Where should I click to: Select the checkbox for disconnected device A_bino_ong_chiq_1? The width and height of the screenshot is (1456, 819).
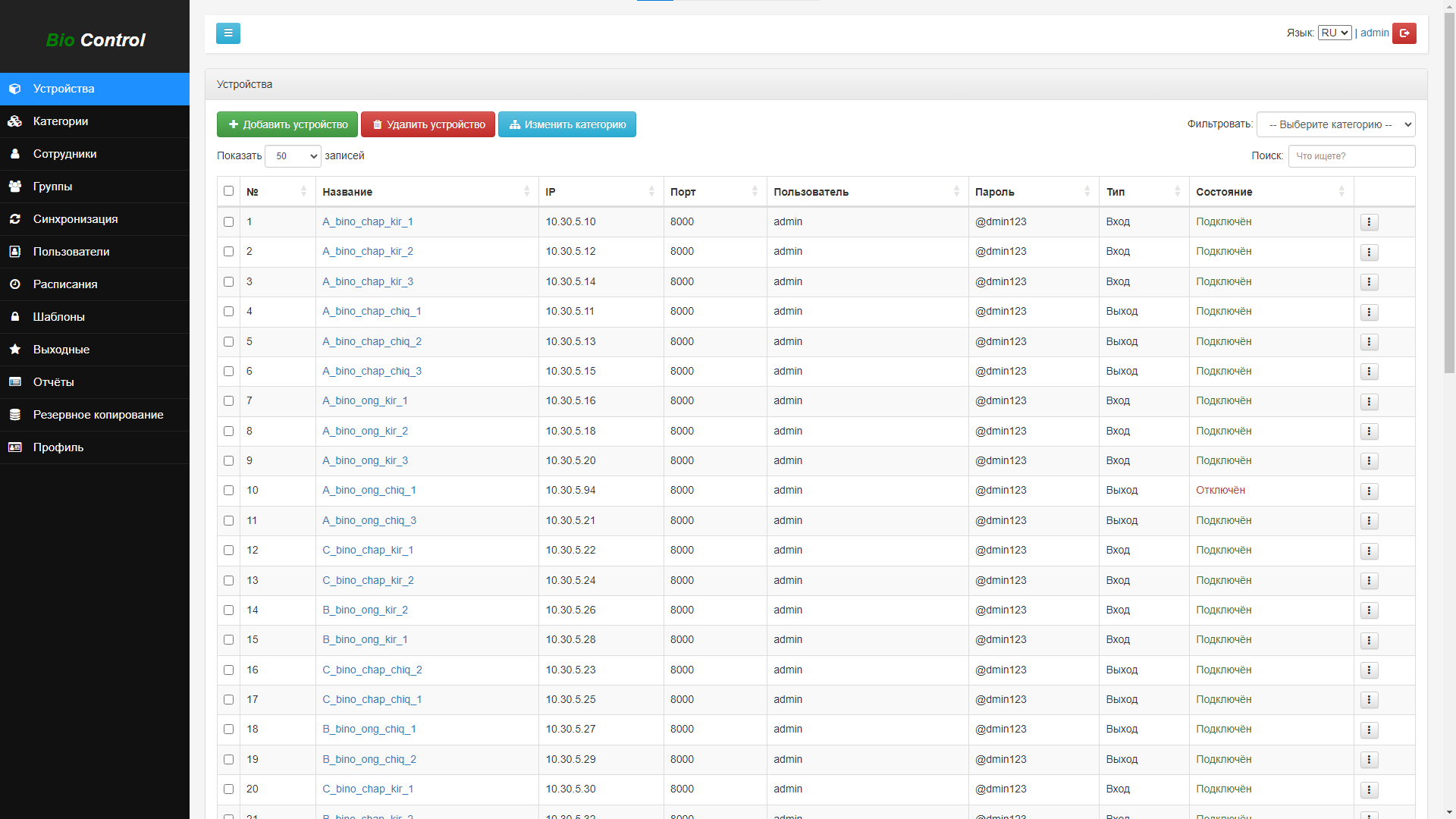(x=228, y=490)
